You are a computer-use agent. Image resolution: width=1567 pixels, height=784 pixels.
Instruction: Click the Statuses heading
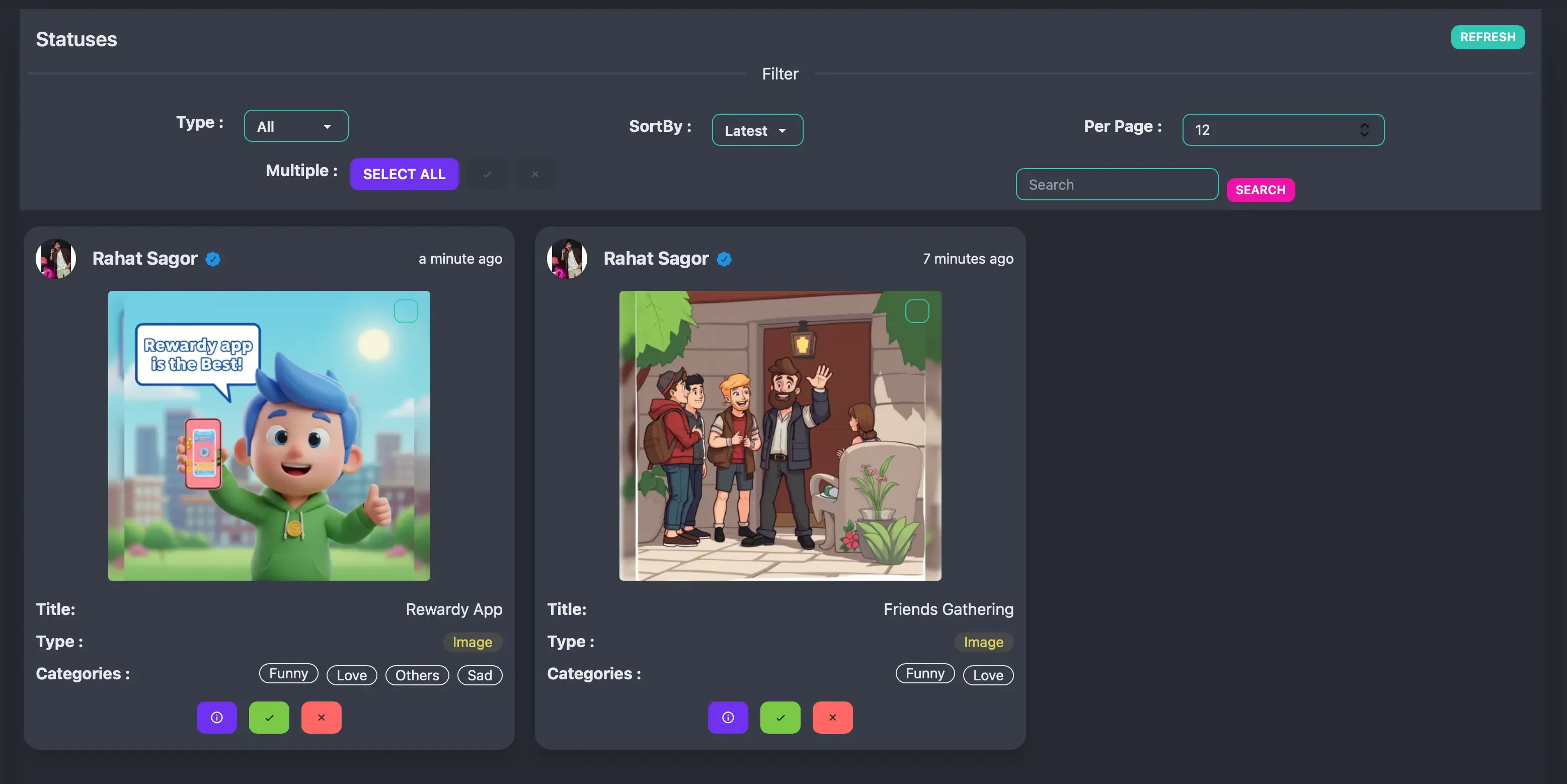point(76,39)
